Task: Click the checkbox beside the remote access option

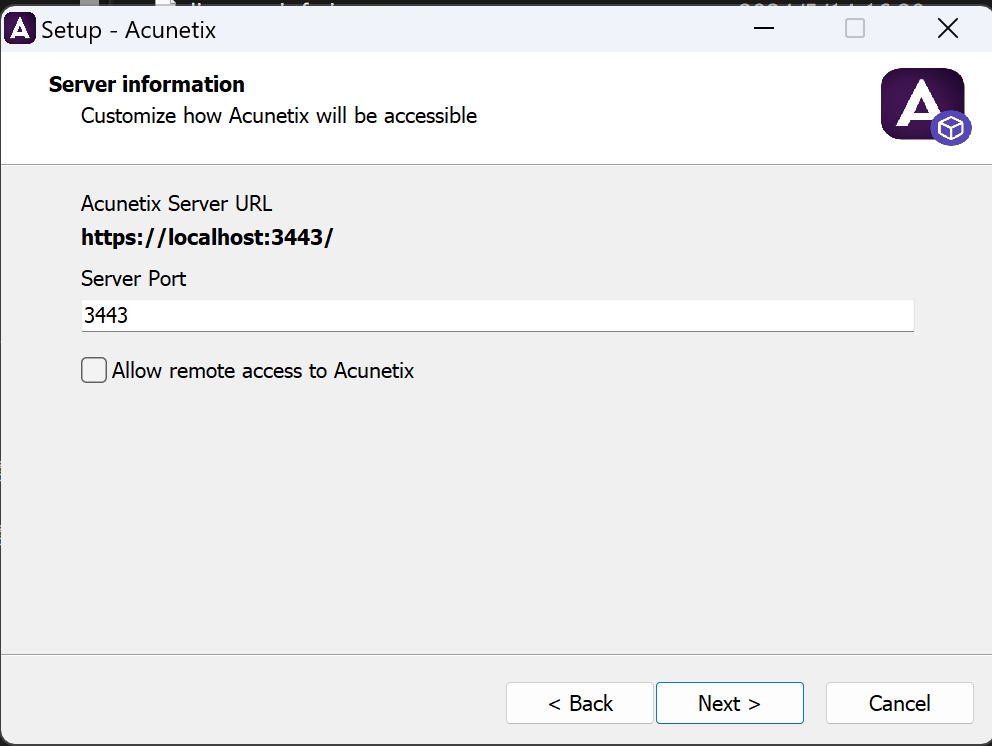Action: (93, 370)
